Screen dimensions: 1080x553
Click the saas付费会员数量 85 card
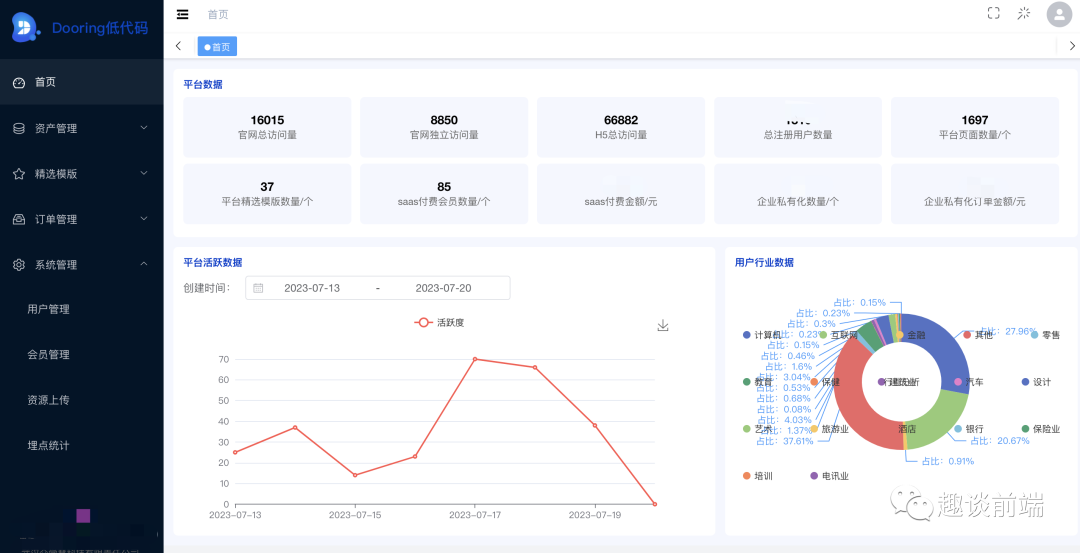coord(444,194)
